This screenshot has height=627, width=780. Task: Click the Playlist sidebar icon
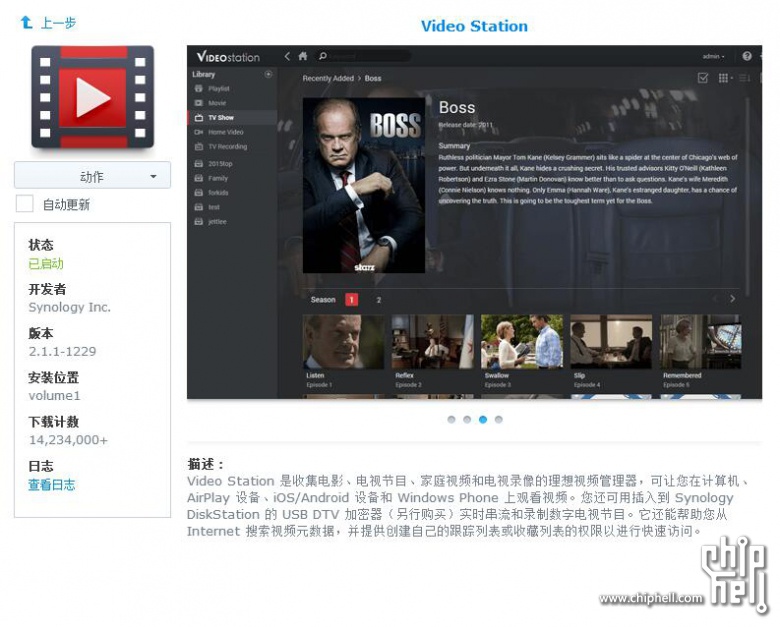[x=198, y=89]
